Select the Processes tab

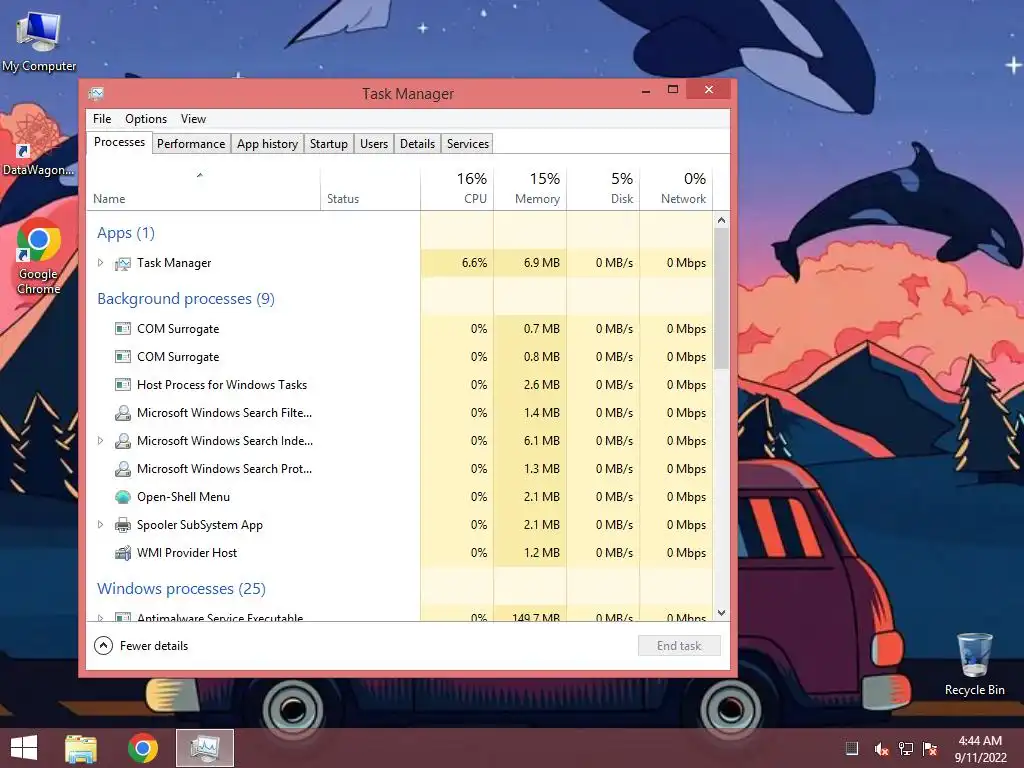[120, 142]
